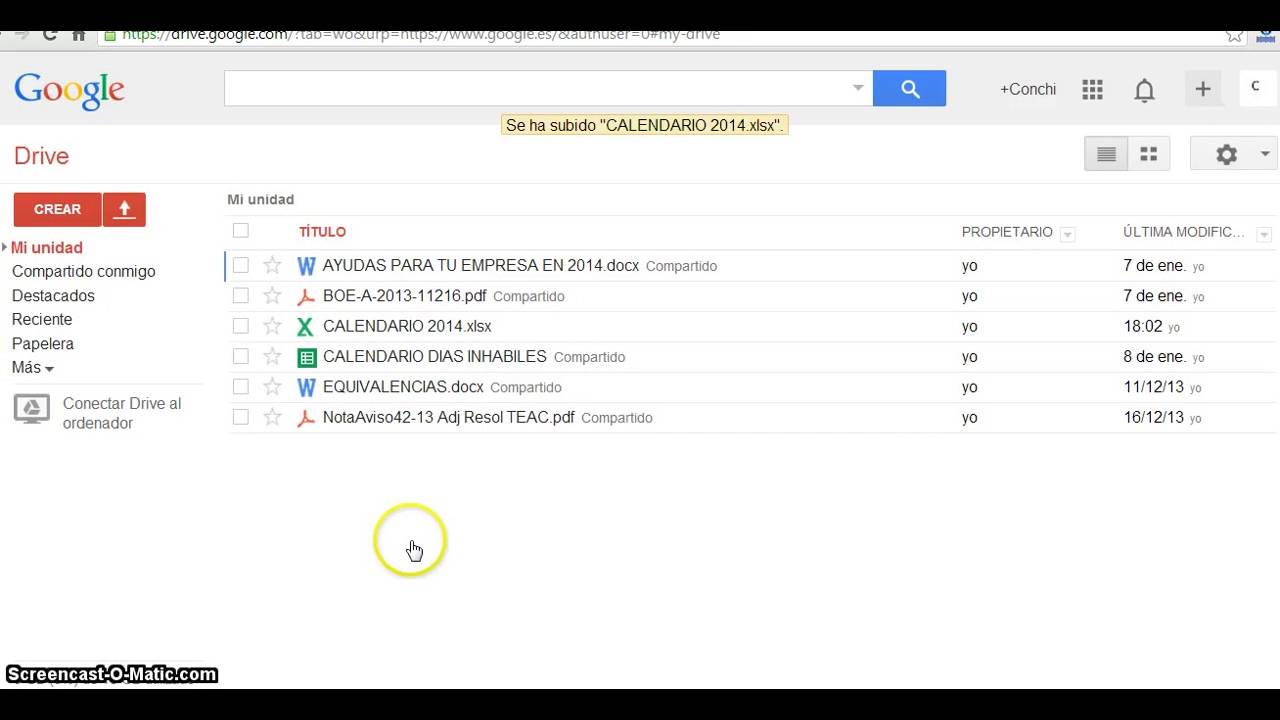Click Sheets icon of CALENDARIO DIAS INHABILES

coord(306,357)
